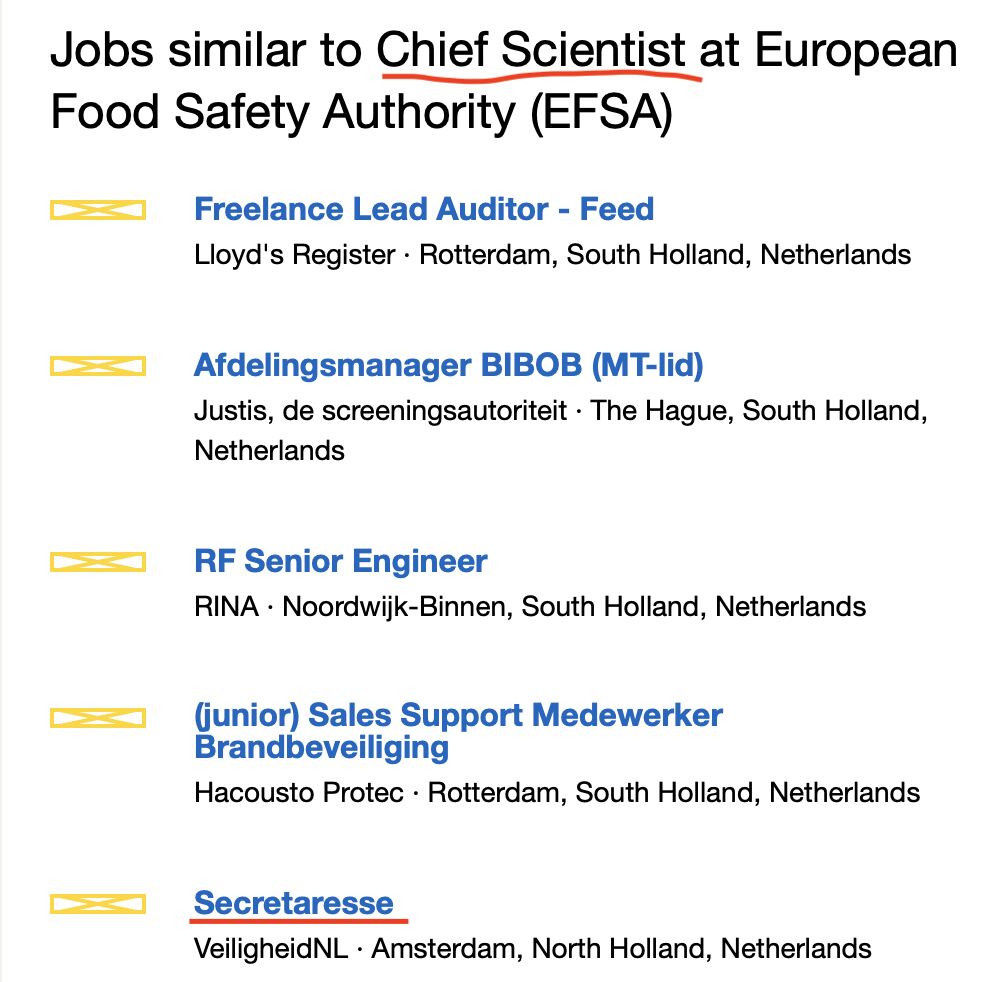Open (junior) Sales Support Medewerker Brandbeveiliging job
The image size is (1008, 982).
(458, 731)
